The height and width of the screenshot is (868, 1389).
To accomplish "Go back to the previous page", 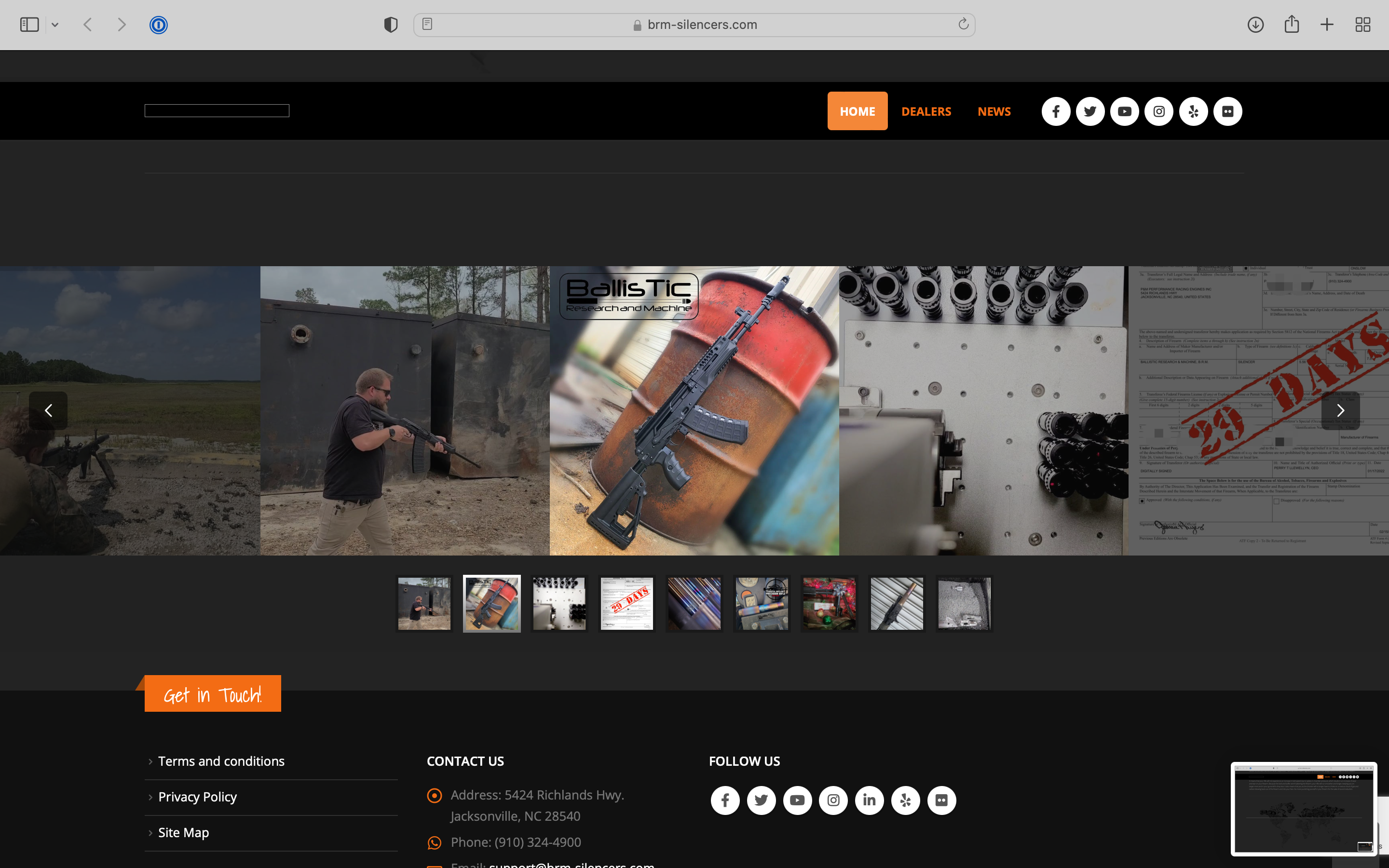I will point(88,25).
